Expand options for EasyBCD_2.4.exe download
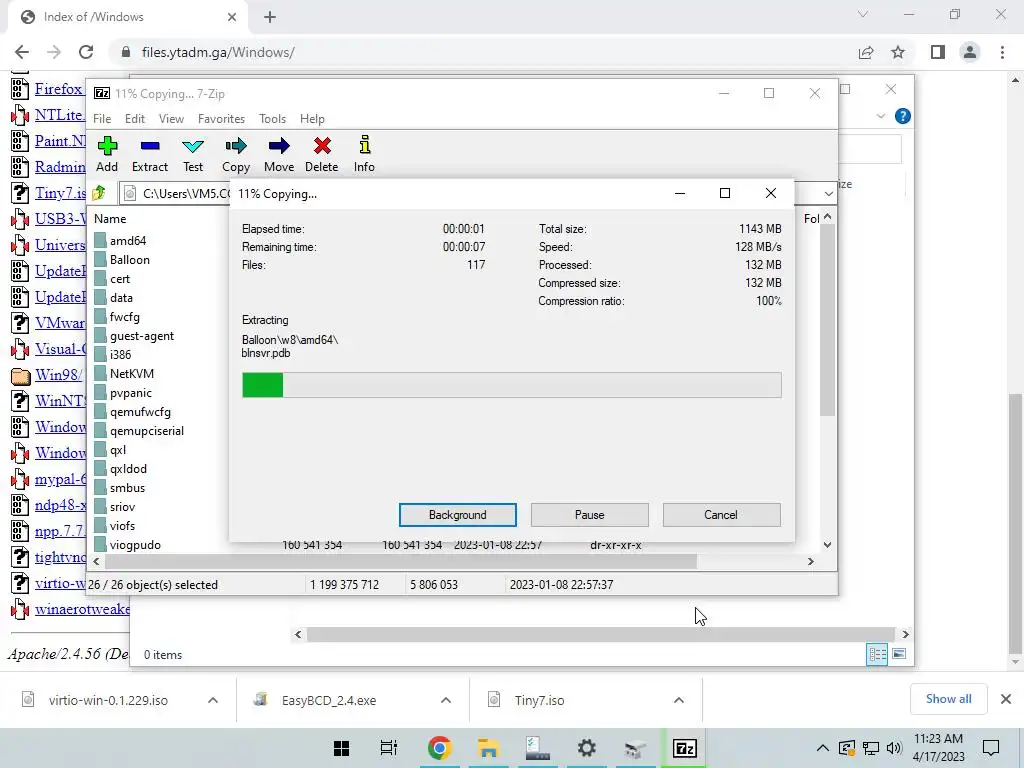 pos(446,700)
